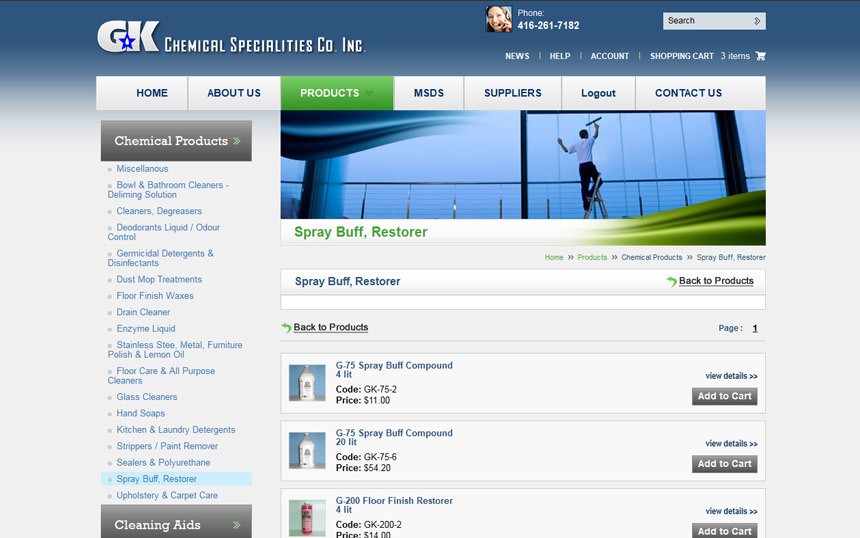
Task: Add GK-75-6 product to cart
Action: point(725,464)
